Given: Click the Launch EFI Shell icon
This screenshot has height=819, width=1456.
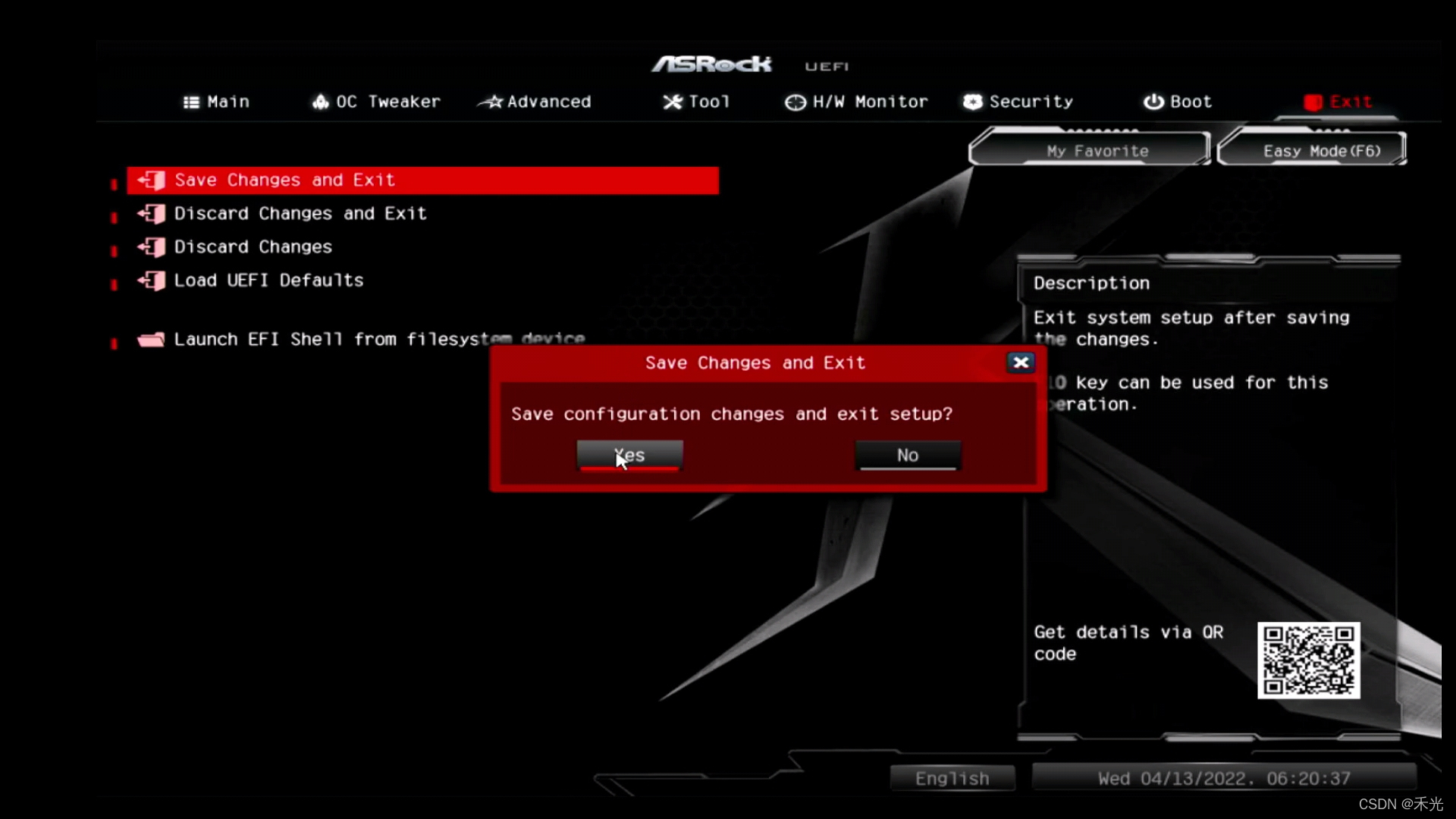Looking at the screenshot, I should tap(151, 338).
